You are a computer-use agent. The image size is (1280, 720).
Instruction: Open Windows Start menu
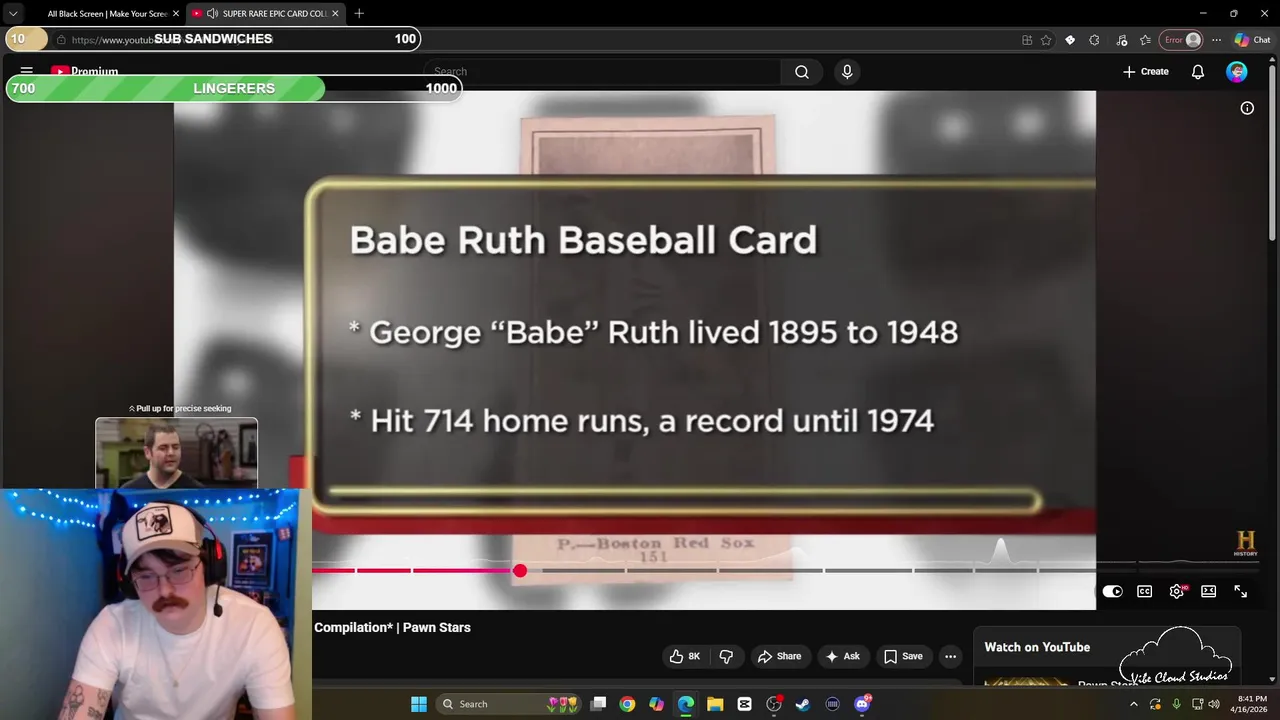coord(419,704)
